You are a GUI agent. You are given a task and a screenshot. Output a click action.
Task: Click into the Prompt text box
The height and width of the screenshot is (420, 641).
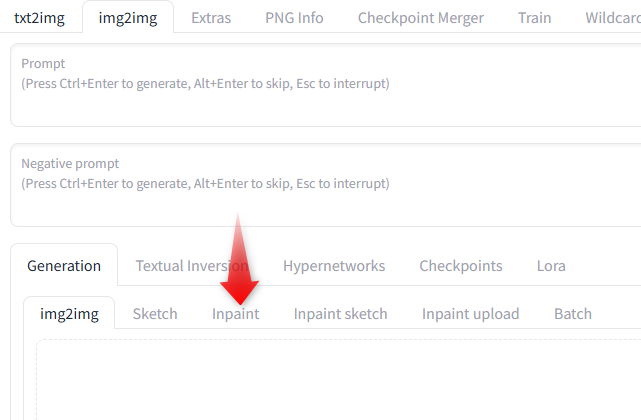coord(326,85)
